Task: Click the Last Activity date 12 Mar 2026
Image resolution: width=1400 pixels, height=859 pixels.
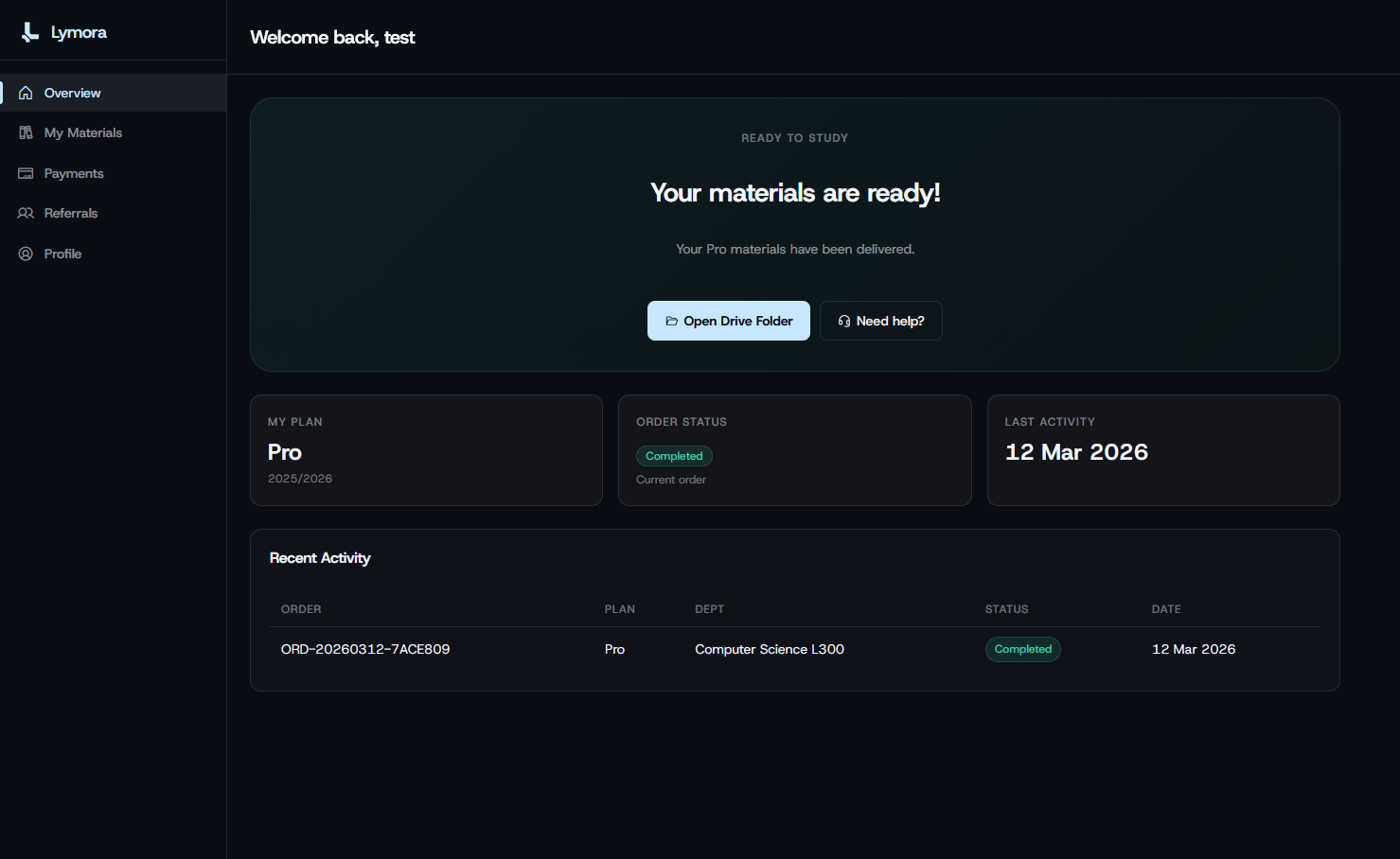Action: pyautogui.click(x=1076, y=452)
